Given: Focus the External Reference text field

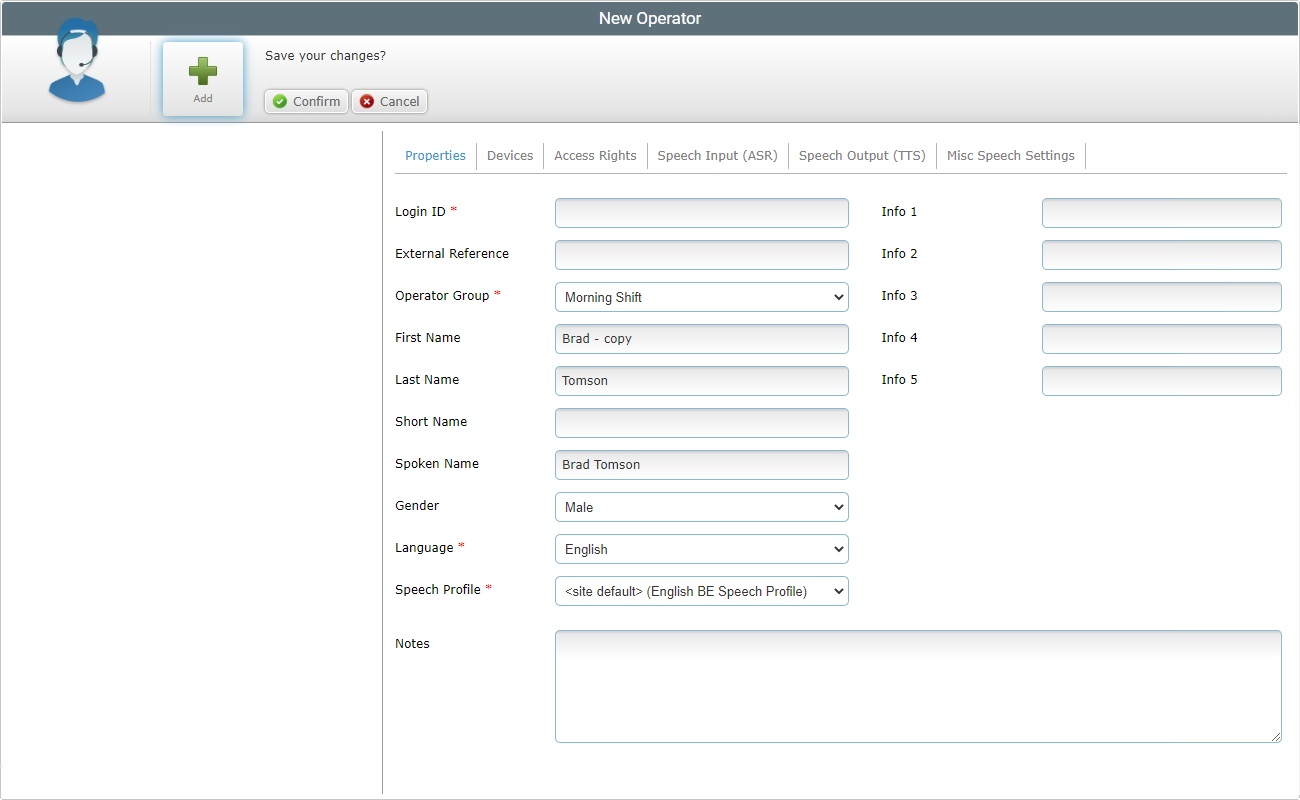Looking at the screenshot, I should pos(701,255).
